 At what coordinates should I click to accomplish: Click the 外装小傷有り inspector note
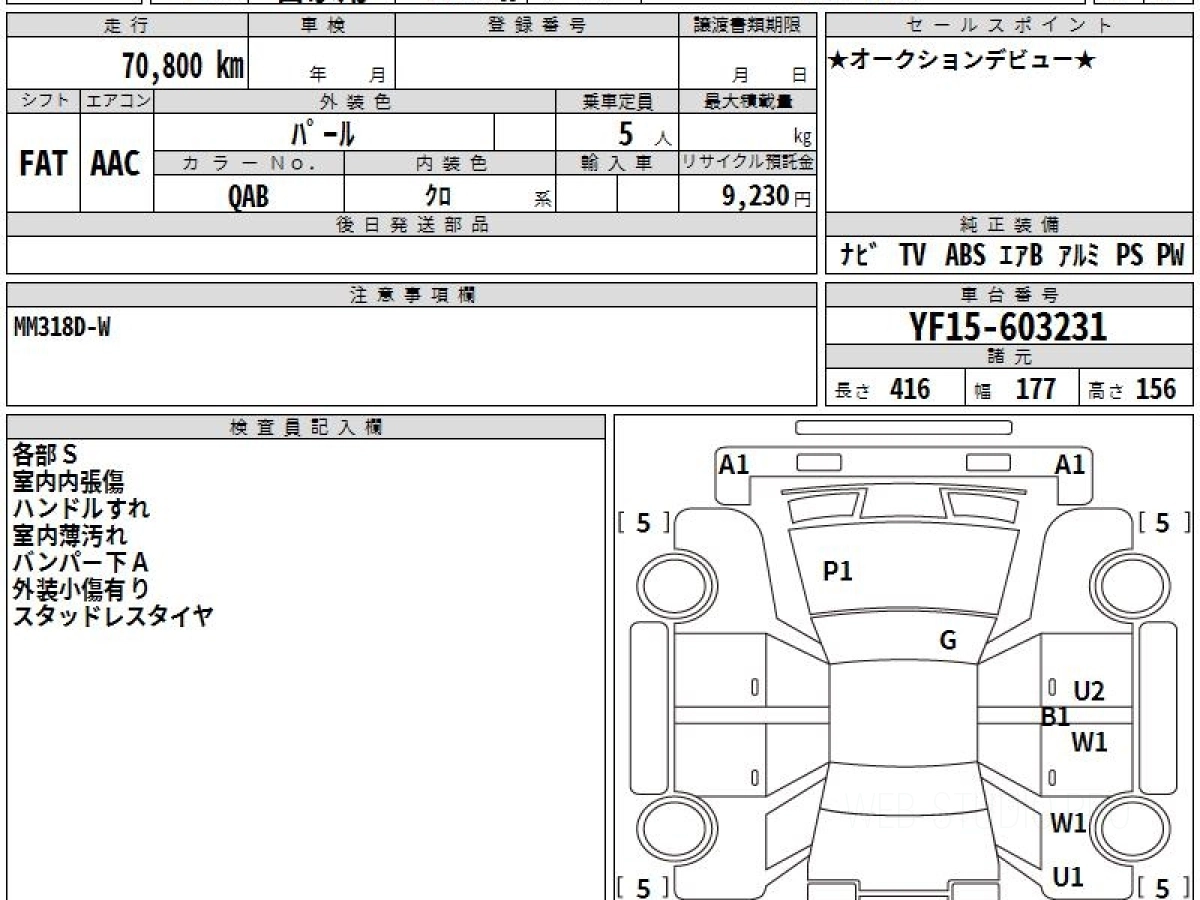pos(81,590)
